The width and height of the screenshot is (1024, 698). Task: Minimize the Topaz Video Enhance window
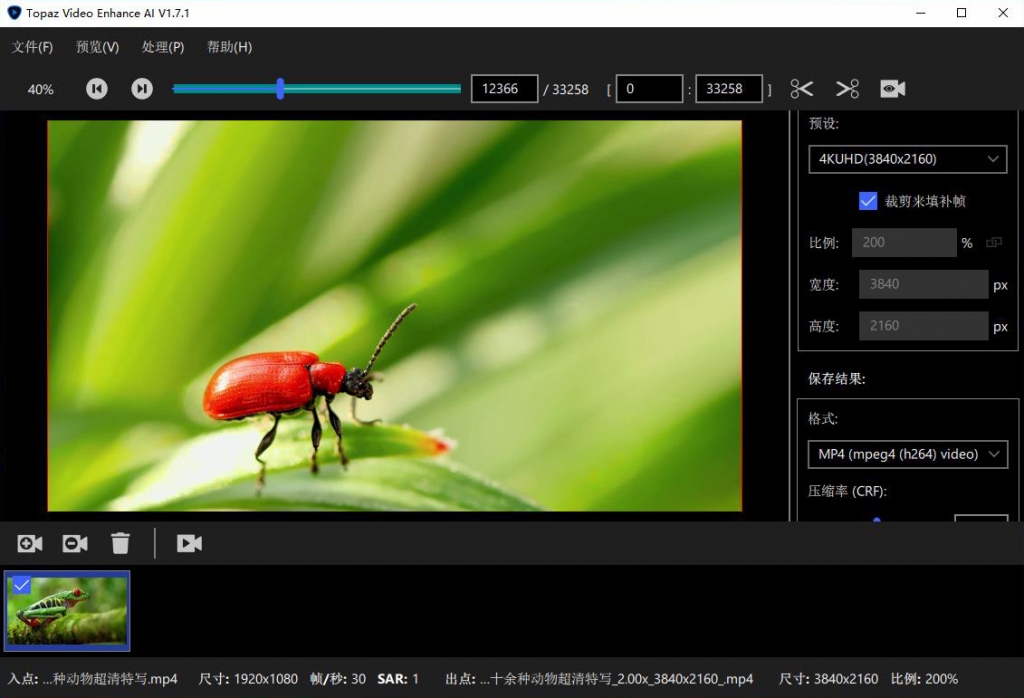click(921, 12)
